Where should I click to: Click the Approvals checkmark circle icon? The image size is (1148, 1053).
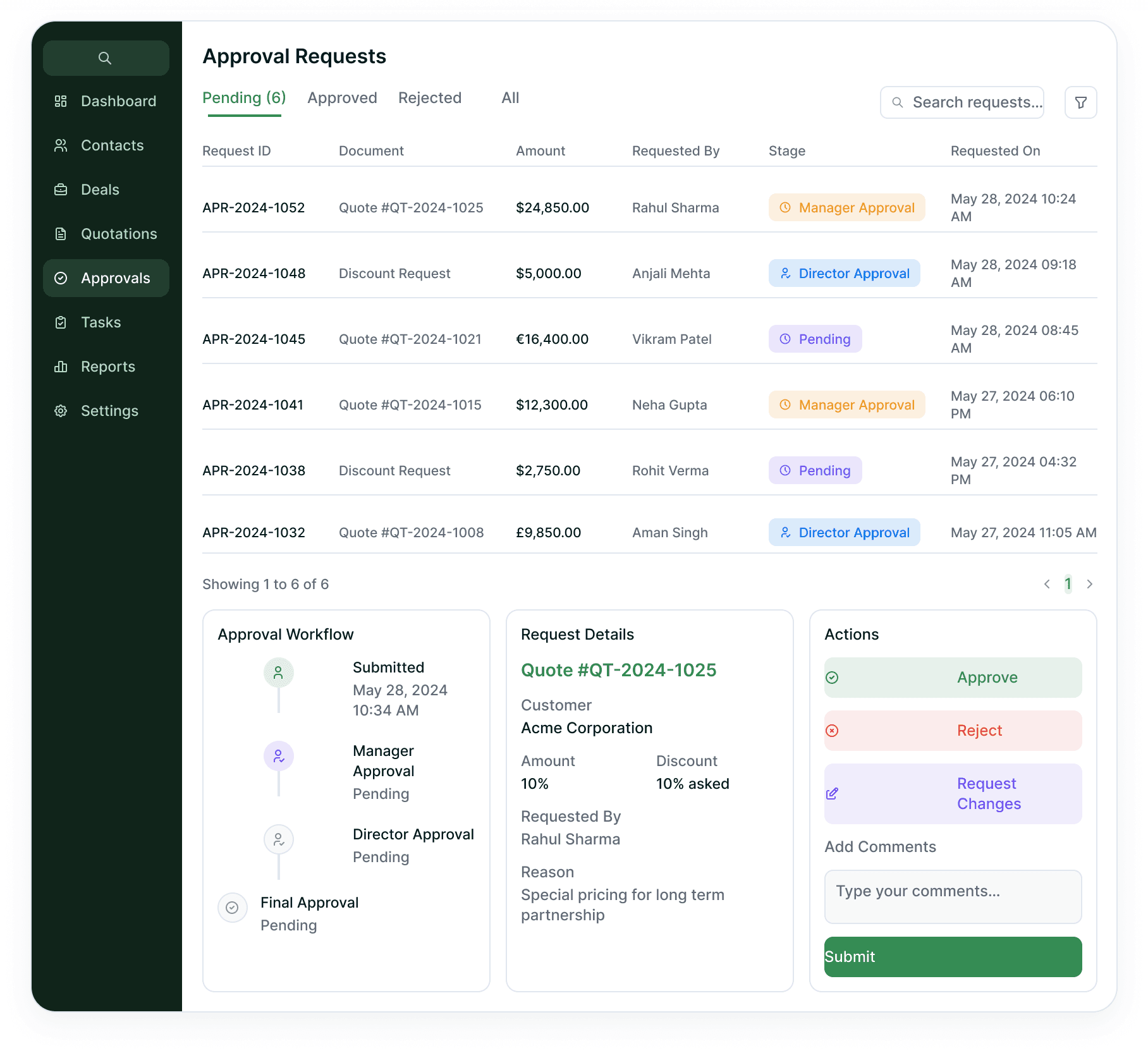click(x=61, y=278)
